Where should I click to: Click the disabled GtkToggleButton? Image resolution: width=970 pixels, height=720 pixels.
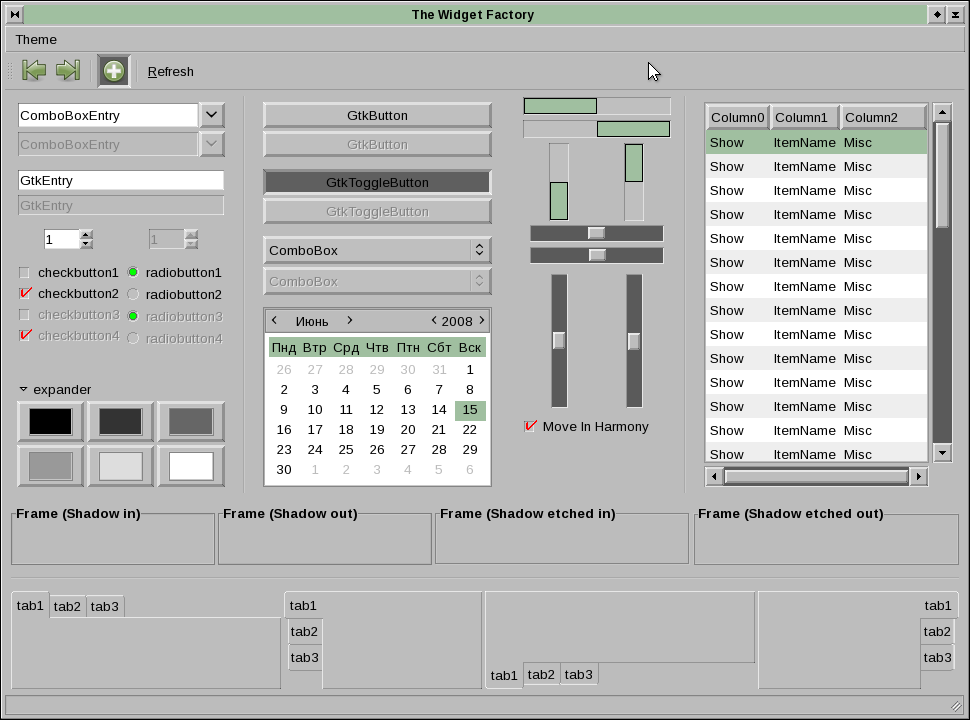pyautogui.click(x=377, y=212)
